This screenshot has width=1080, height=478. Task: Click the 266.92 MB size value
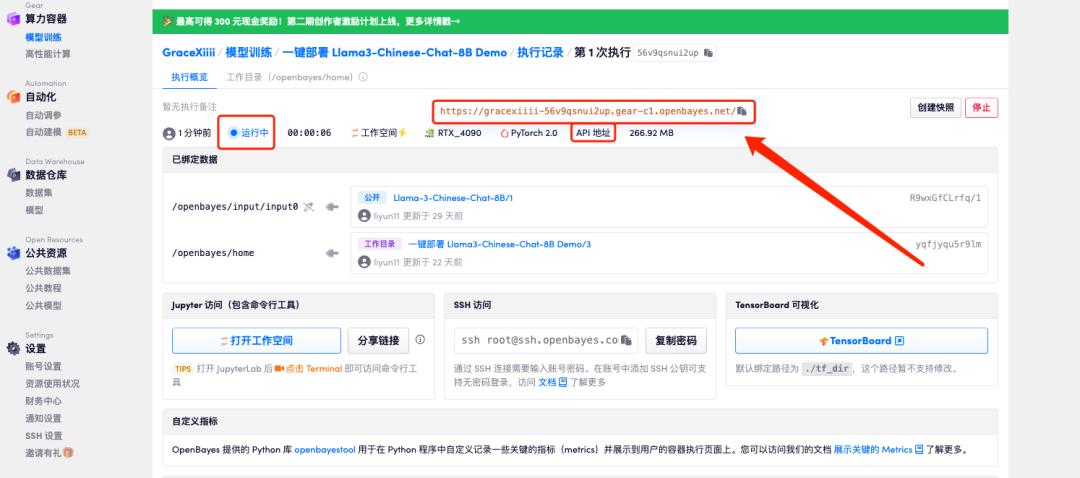[652, 133]
